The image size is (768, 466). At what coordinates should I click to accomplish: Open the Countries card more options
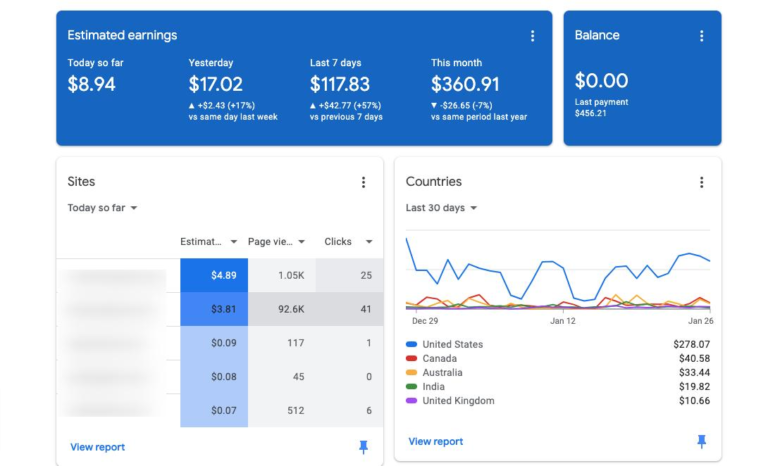[701, 182]
